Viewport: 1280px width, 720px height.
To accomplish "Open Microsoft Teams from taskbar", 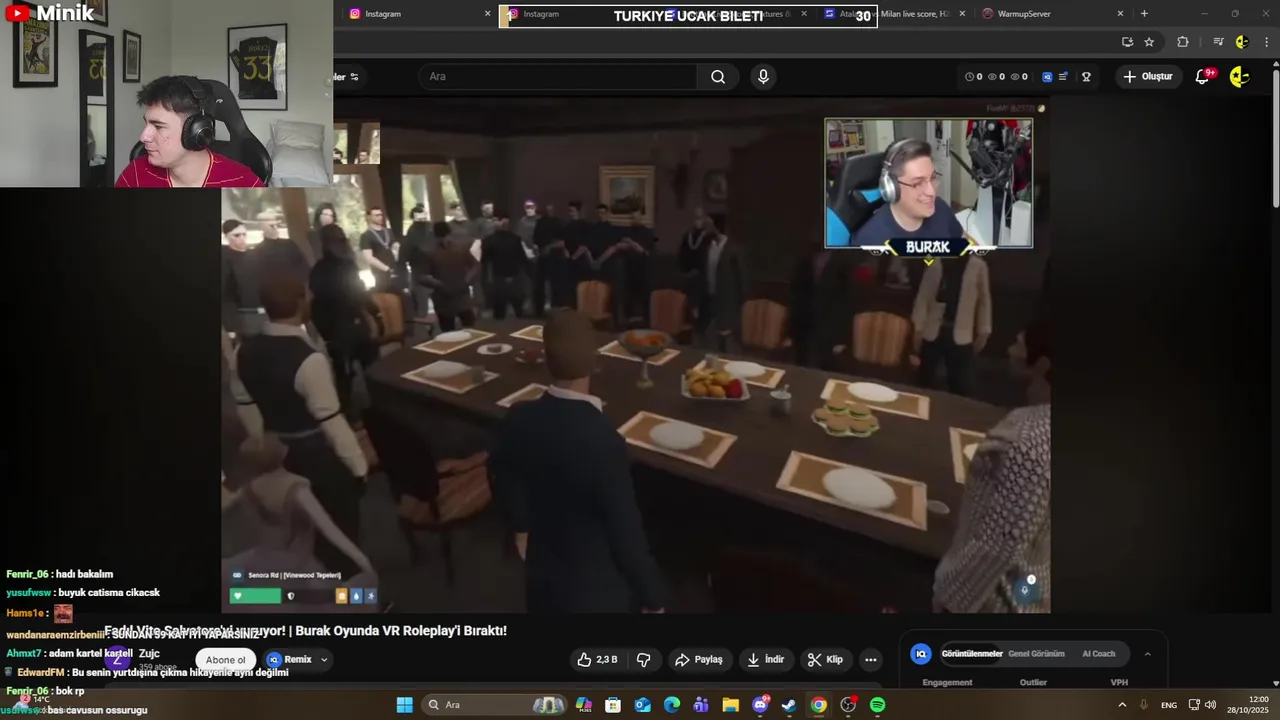I will pos(701,705).
